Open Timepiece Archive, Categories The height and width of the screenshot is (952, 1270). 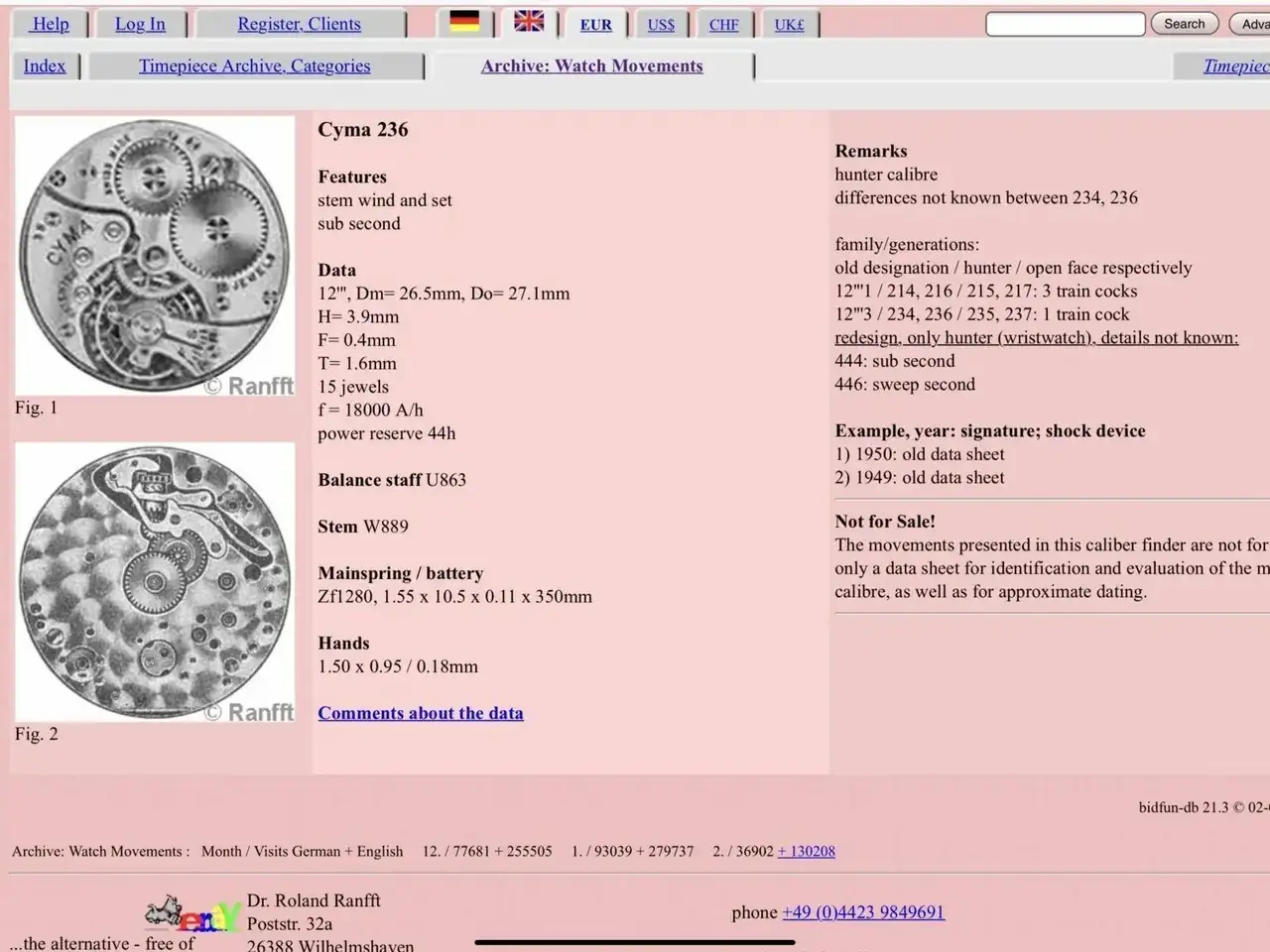(254, 66)
